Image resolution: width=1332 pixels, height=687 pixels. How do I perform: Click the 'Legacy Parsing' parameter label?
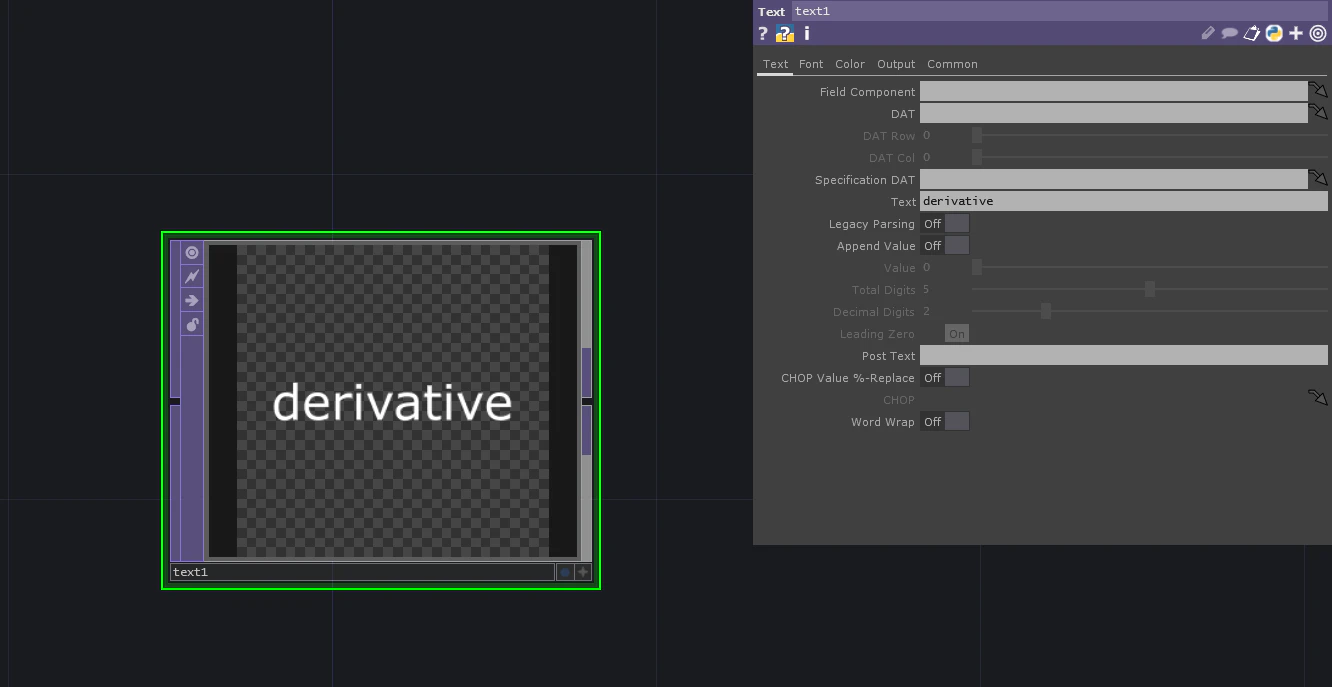pyautogui.click(x=871, y=224)
